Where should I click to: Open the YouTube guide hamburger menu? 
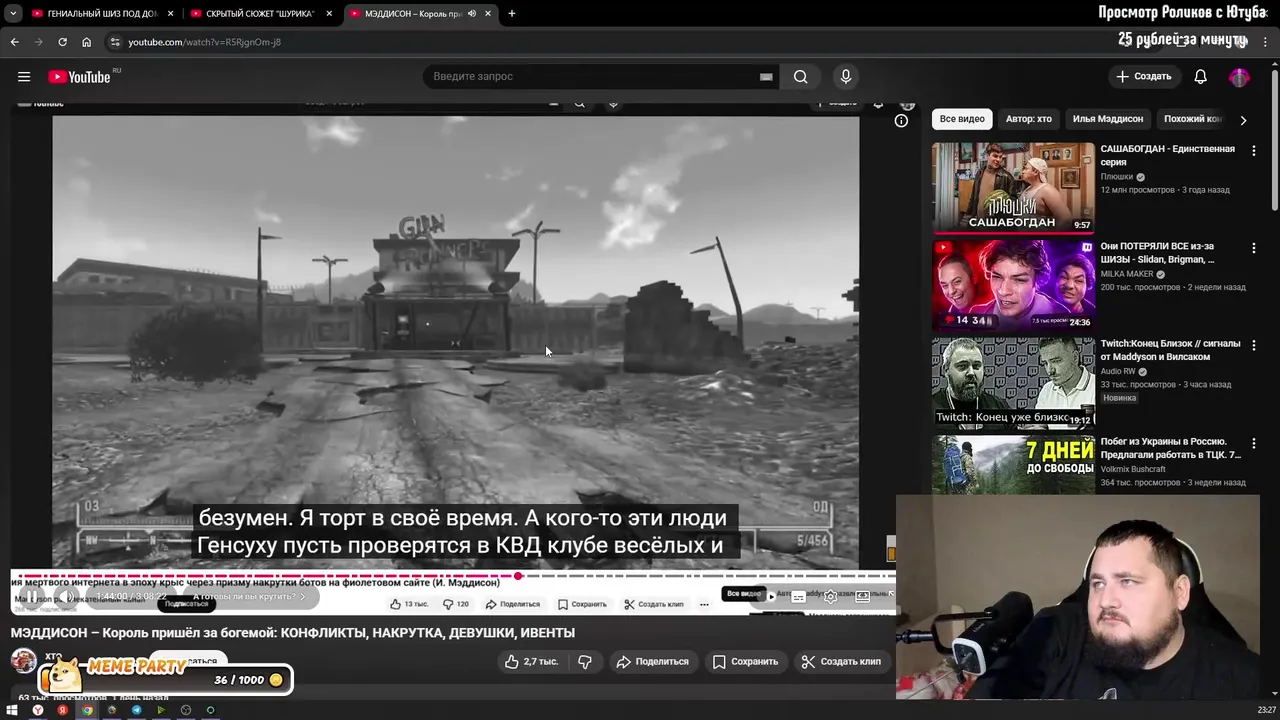tap(24, 76)
